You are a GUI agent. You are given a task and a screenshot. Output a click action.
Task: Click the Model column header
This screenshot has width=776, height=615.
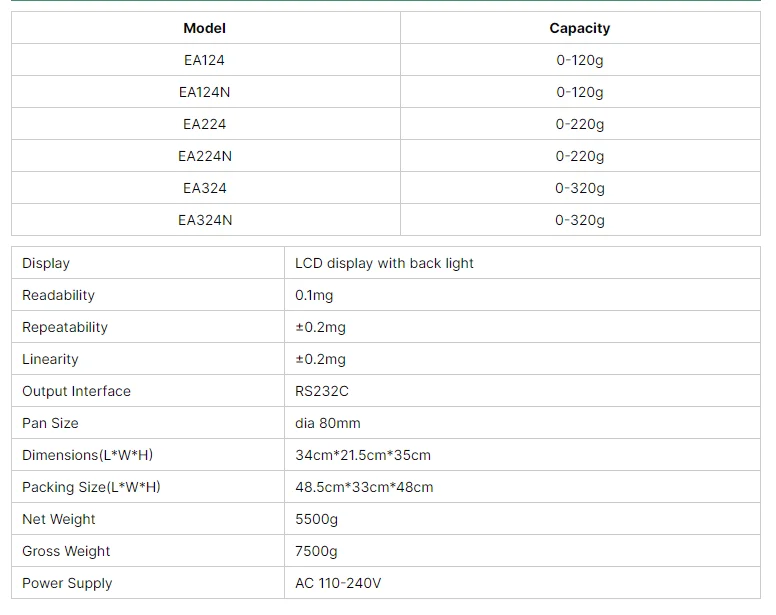click(204, 28)
